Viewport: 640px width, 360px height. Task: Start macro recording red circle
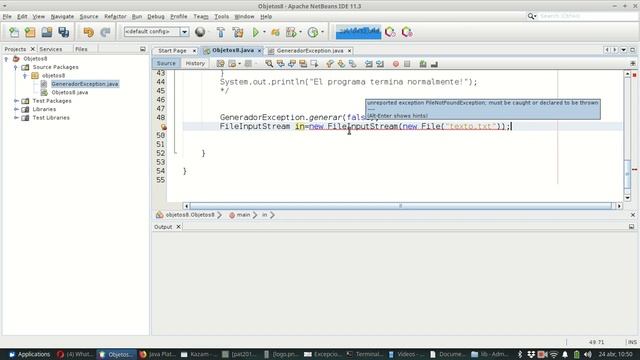[396, 64]
